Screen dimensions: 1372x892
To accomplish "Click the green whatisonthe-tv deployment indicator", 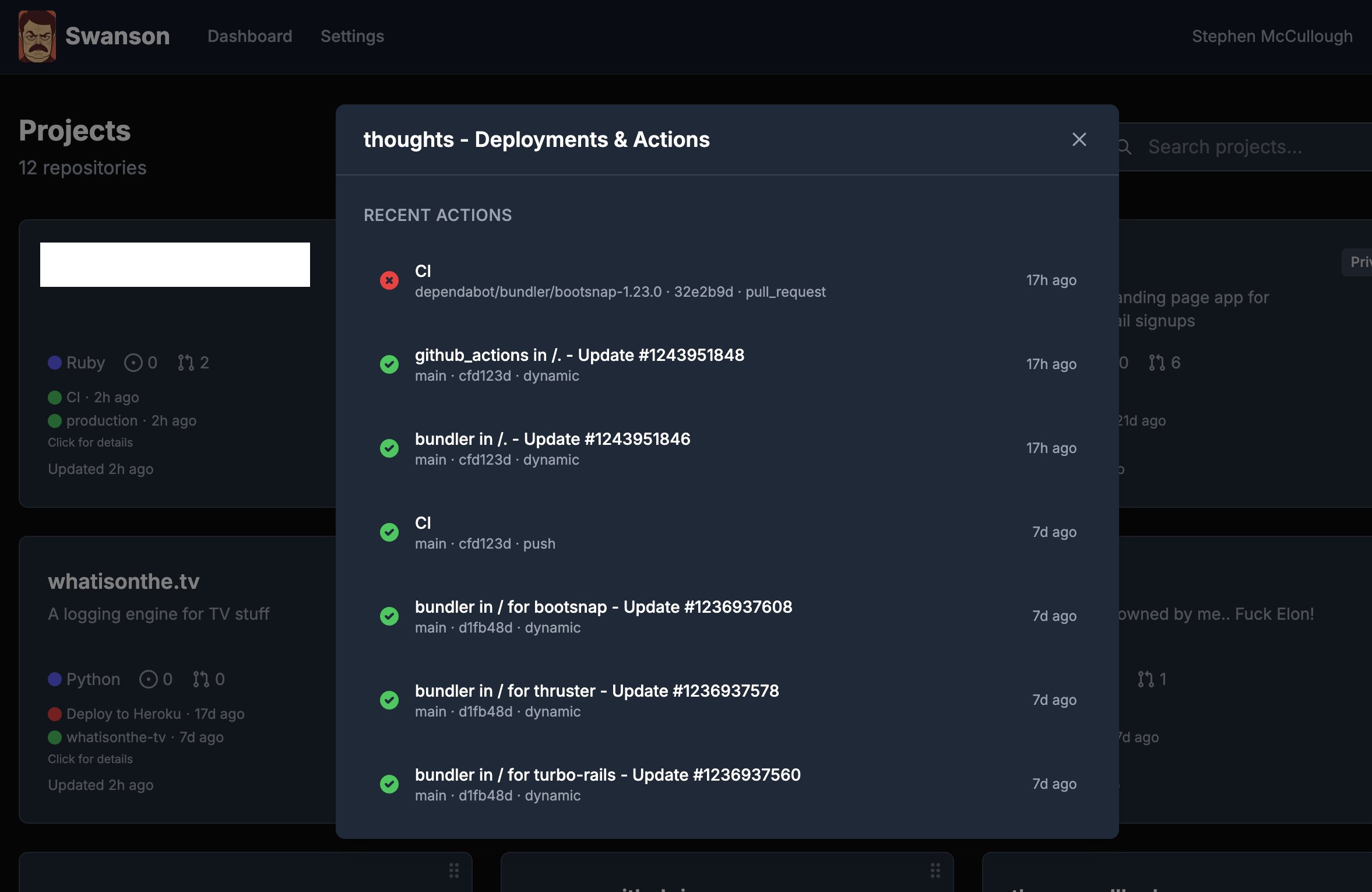I will (55, 737).
